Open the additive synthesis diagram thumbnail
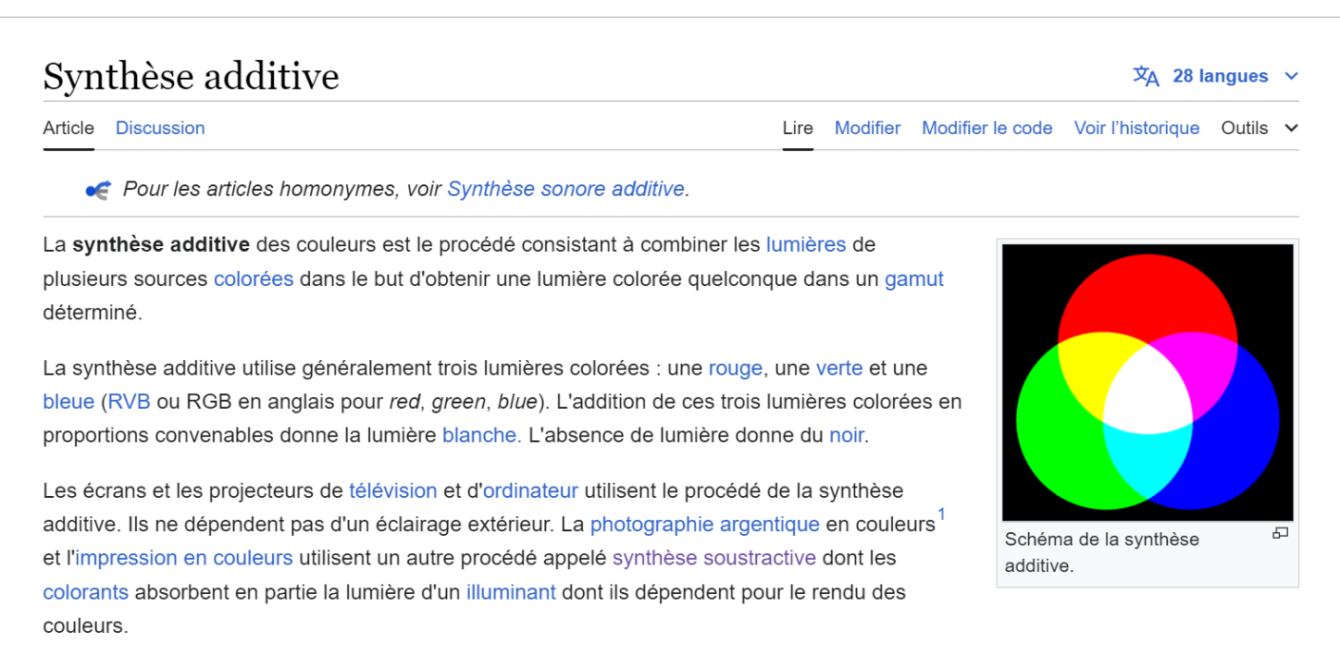This screenshot has height=669, width=1340. (x=1147, y=382)
